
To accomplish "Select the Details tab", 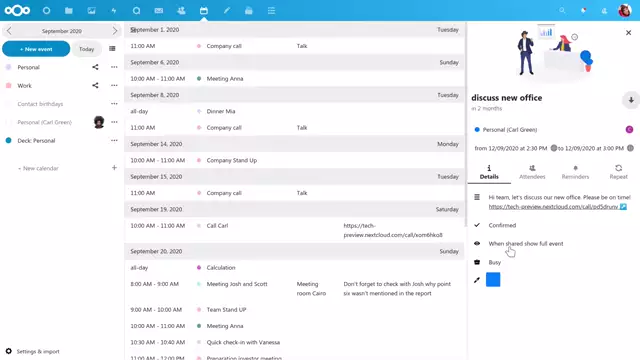I will (489, 173).
